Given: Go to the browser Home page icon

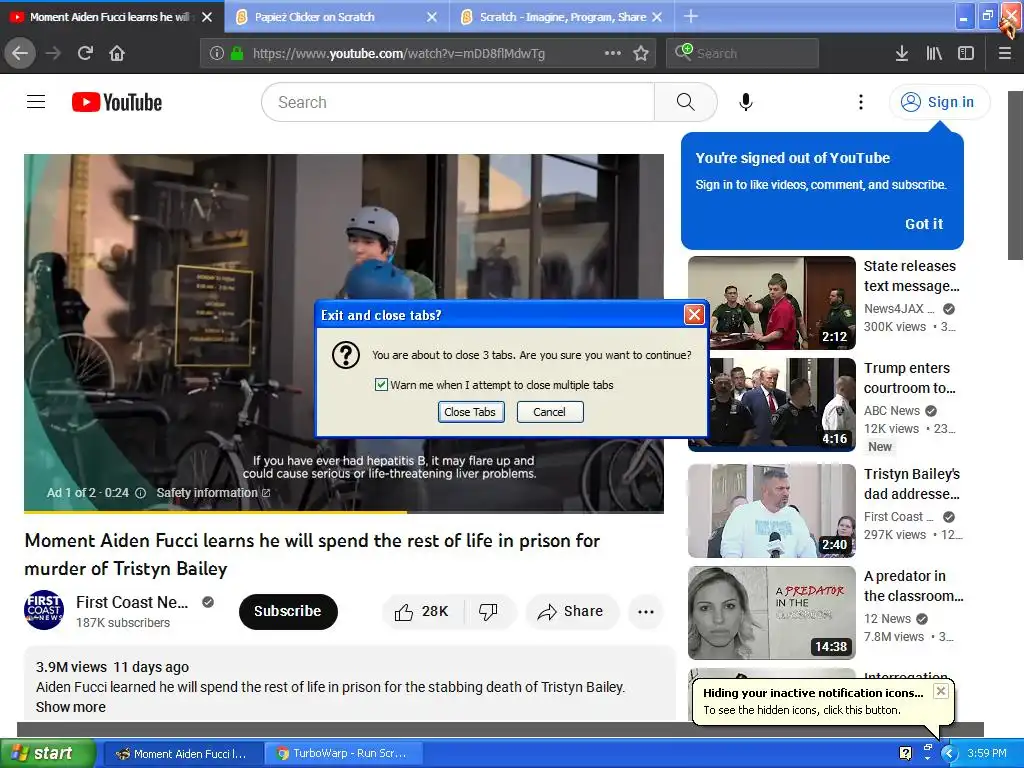Looking at the screenshot, I should (117, 54).
